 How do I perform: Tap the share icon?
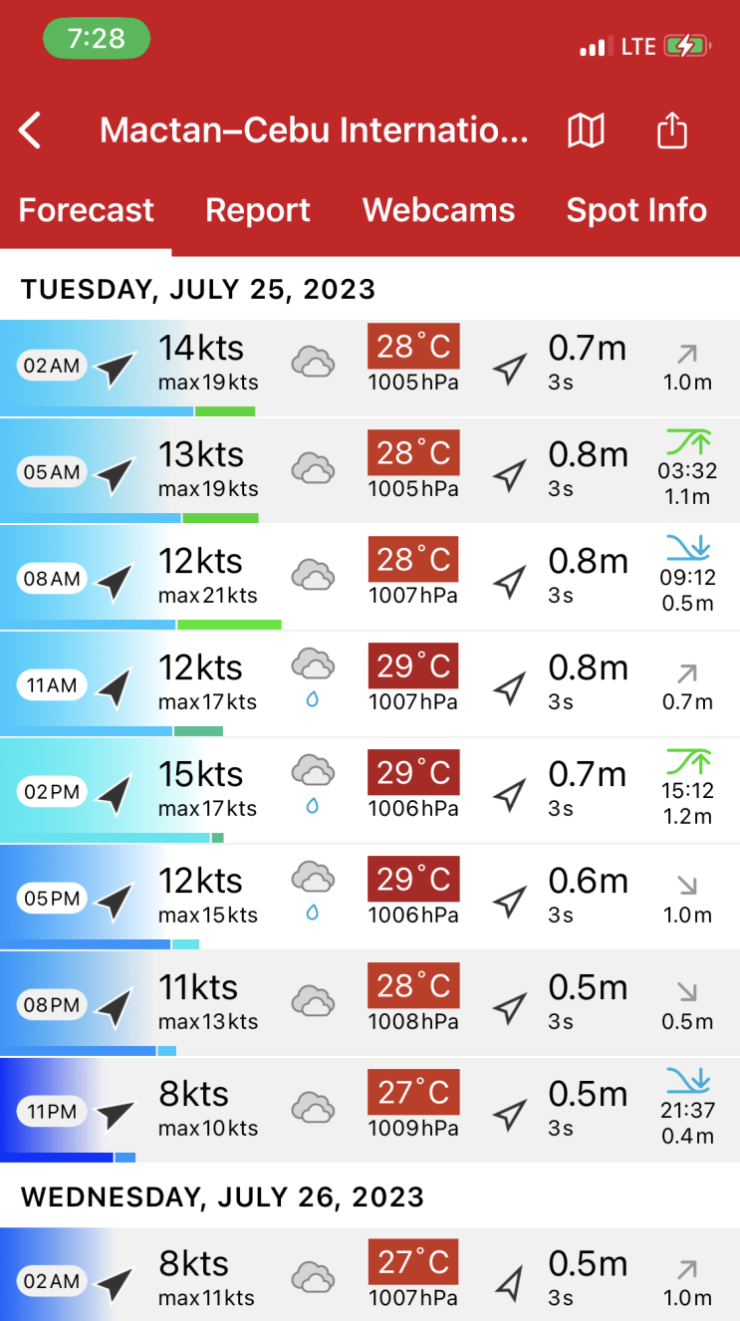pyautogui.click(x=672, y=131)
